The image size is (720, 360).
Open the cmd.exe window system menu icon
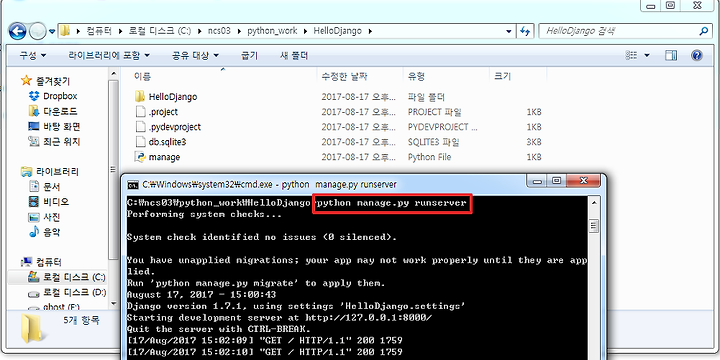(x=133, y=185)
